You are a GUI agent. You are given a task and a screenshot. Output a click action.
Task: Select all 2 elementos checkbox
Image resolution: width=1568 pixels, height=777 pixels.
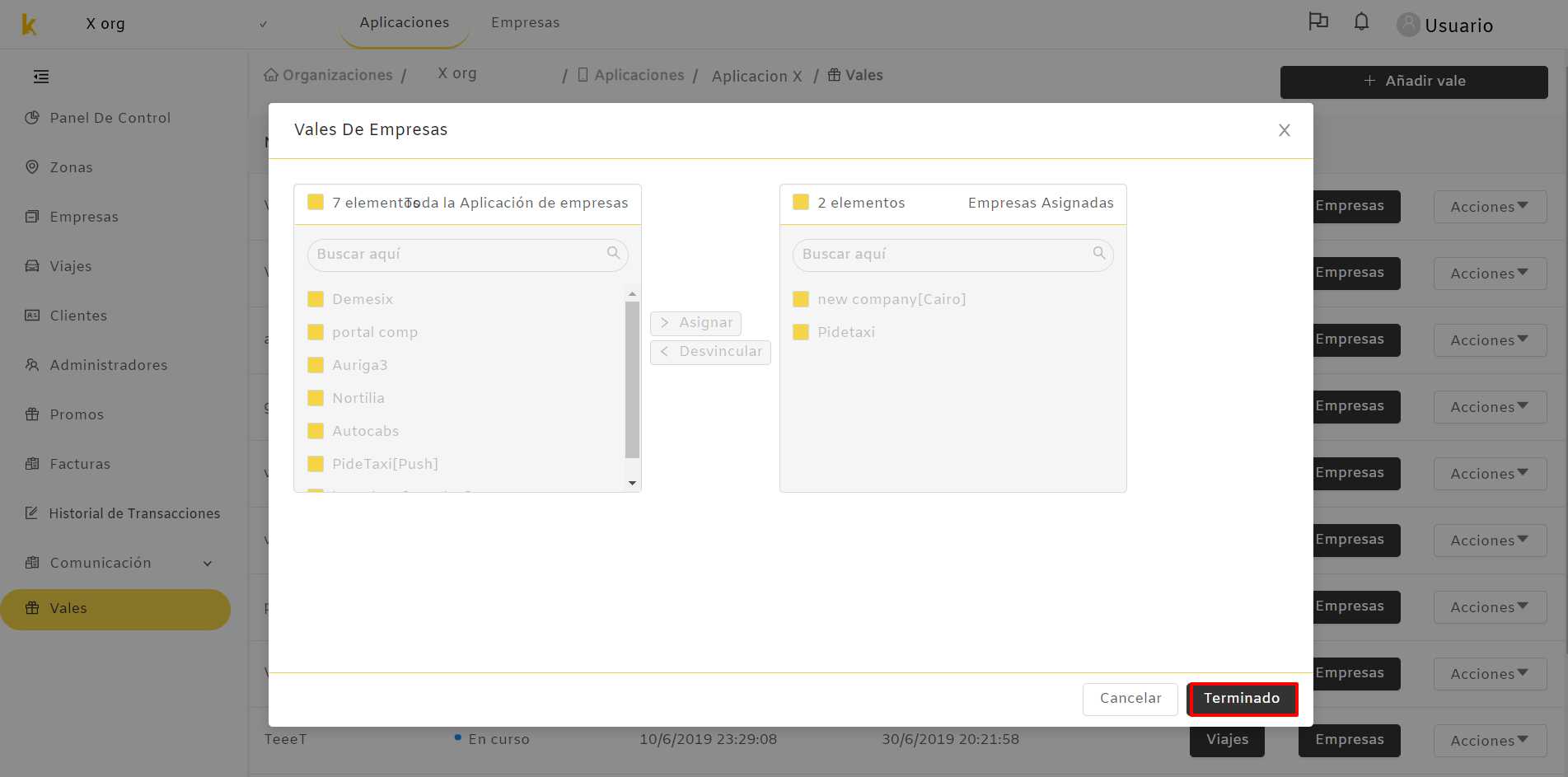pos(801,203)
